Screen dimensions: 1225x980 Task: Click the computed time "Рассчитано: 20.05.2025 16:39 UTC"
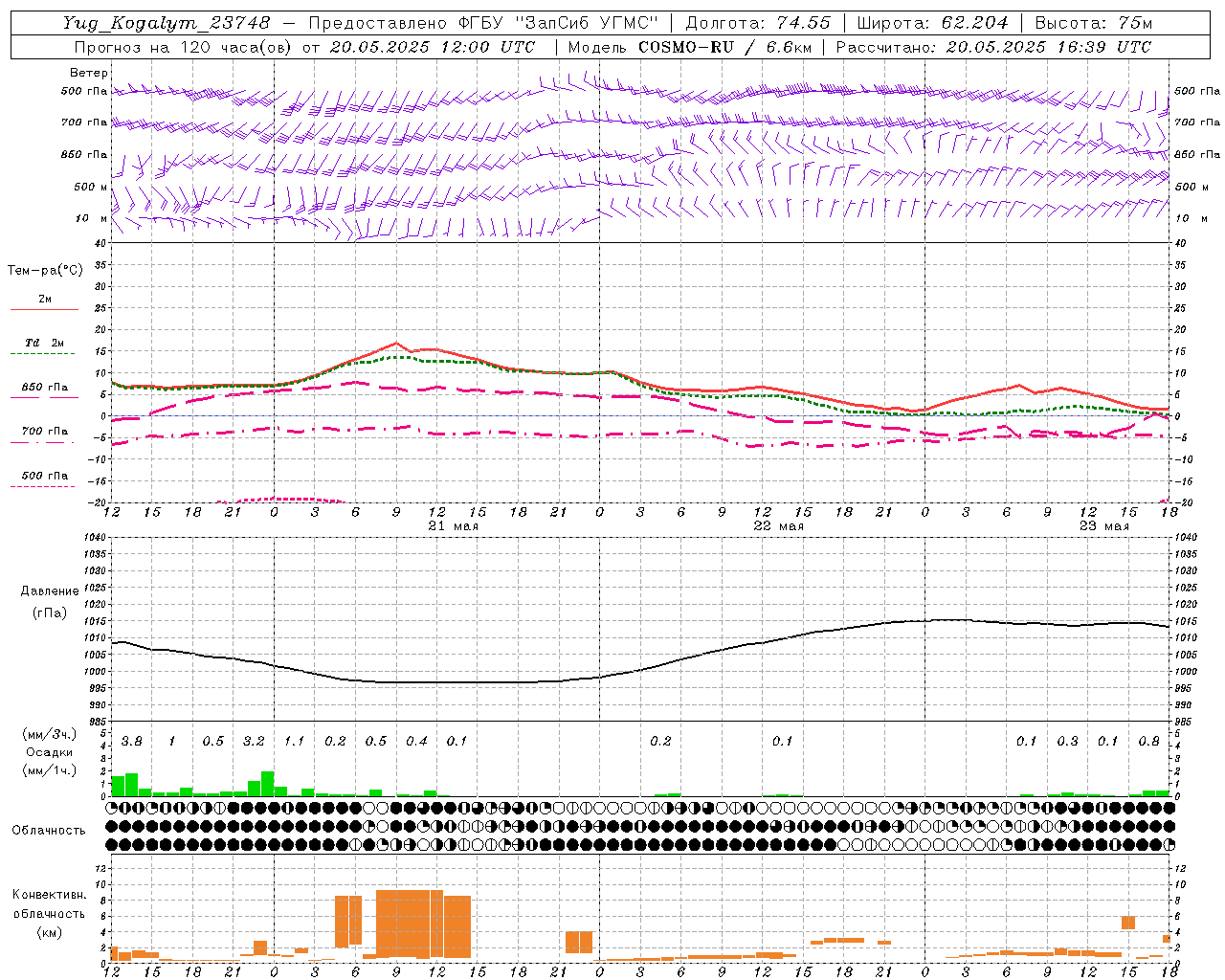pos(993,47)
